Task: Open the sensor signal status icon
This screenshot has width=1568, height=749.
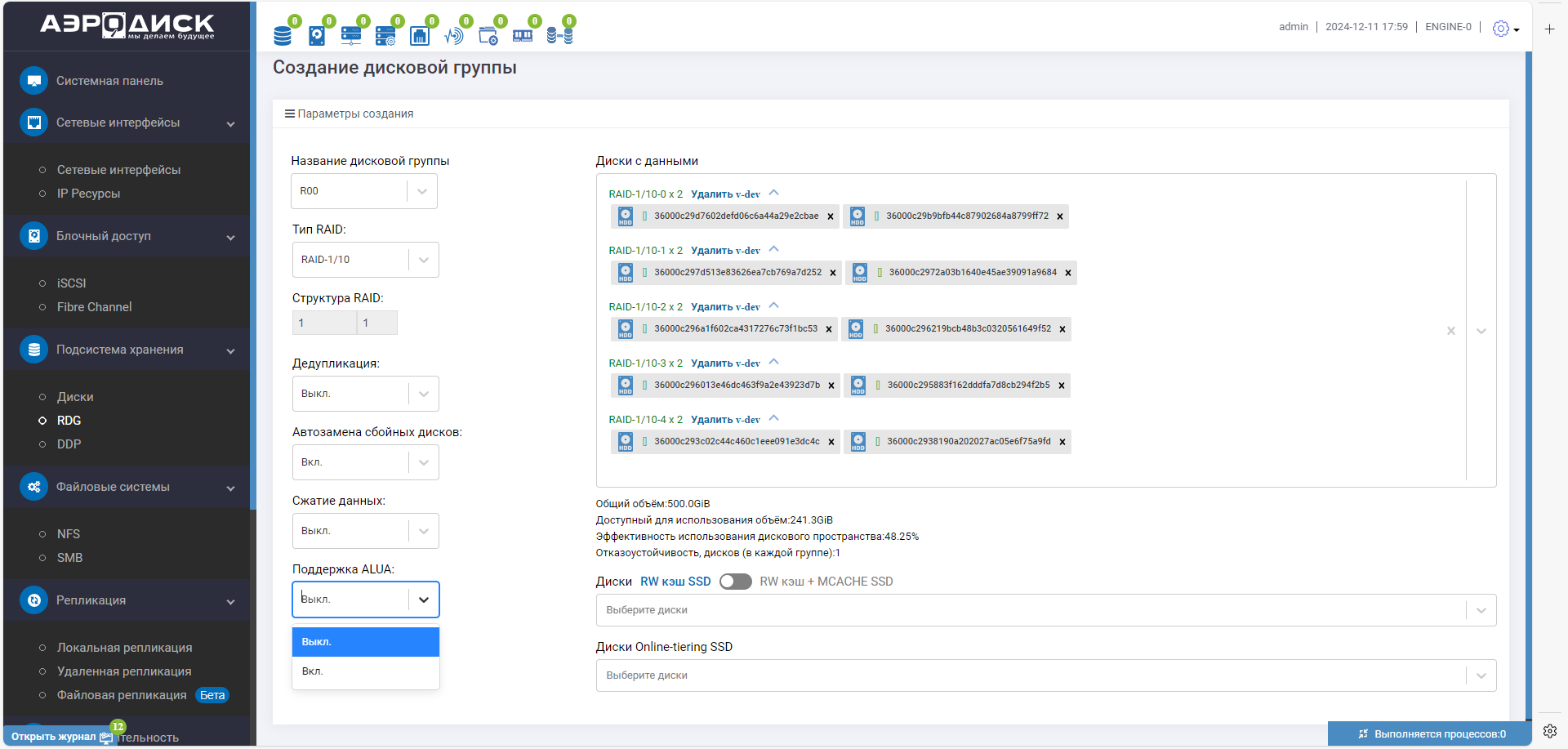Action: 453,35
